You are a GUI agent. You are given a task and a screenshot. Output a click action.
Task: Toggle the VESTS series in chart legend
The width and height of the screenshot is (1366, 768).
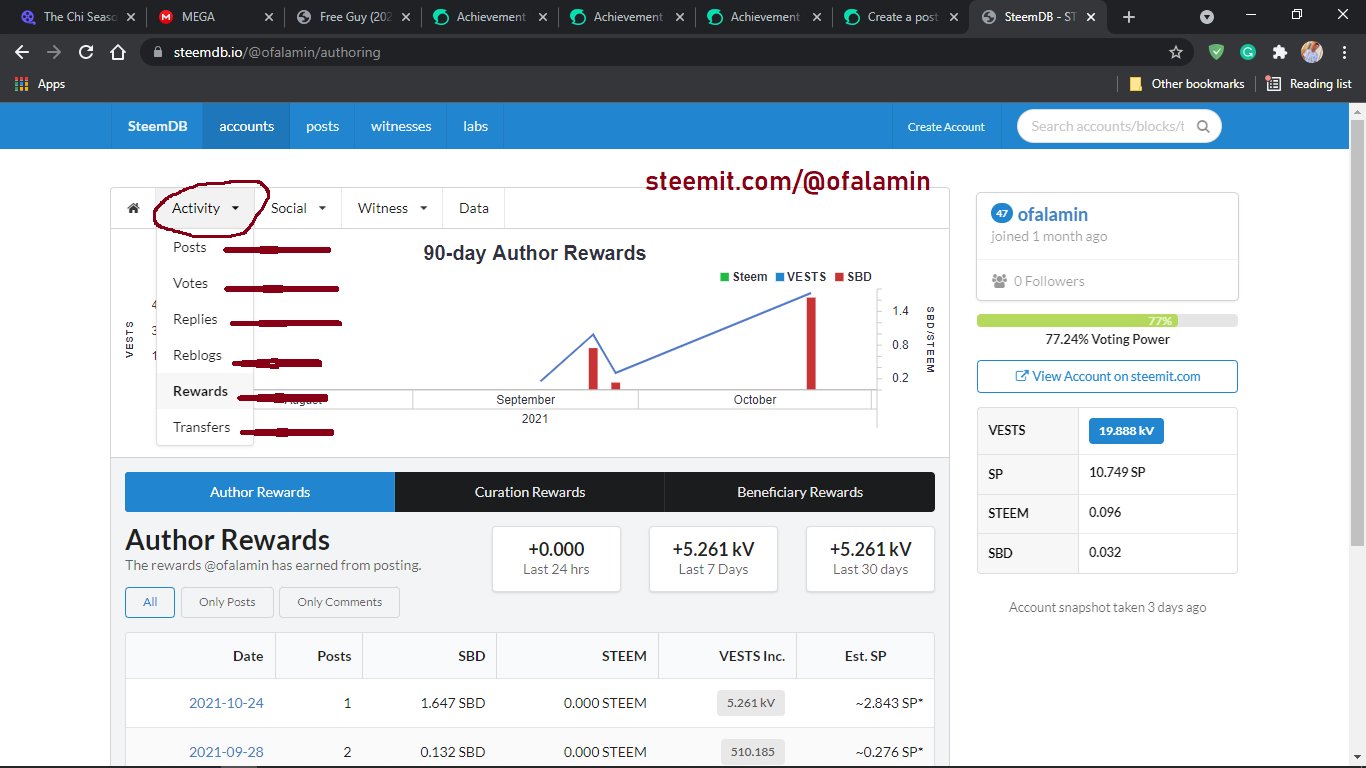click(800, 277)
